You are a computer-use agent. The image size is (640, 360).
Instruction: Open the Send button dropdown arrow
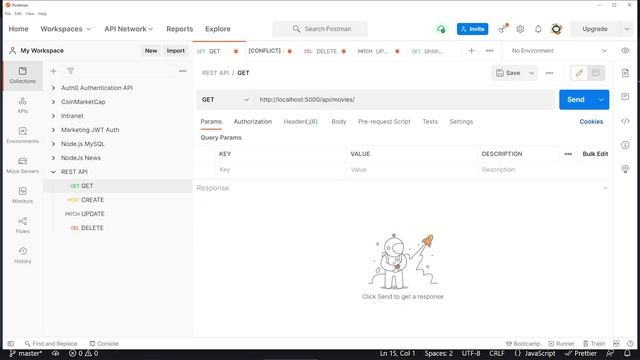tap(601, 100)
